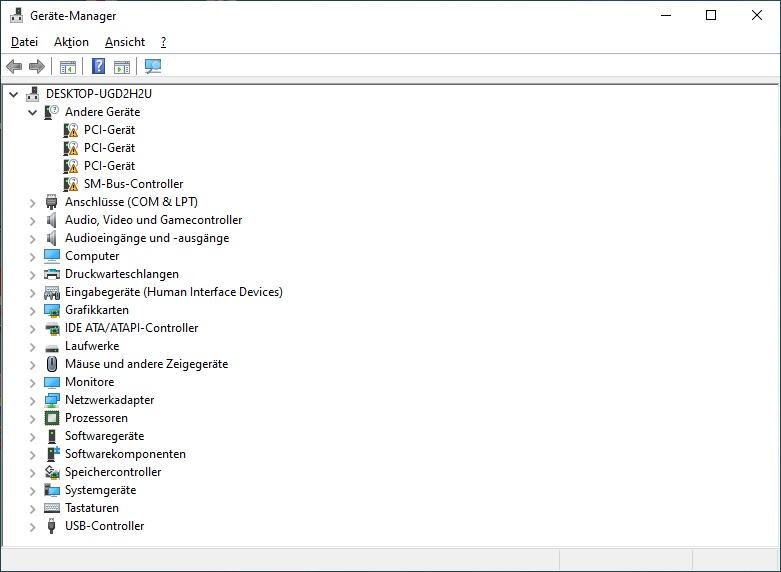Click the Systemgeräte icon
Screen dimensions: 781x572
coord(52,490)
